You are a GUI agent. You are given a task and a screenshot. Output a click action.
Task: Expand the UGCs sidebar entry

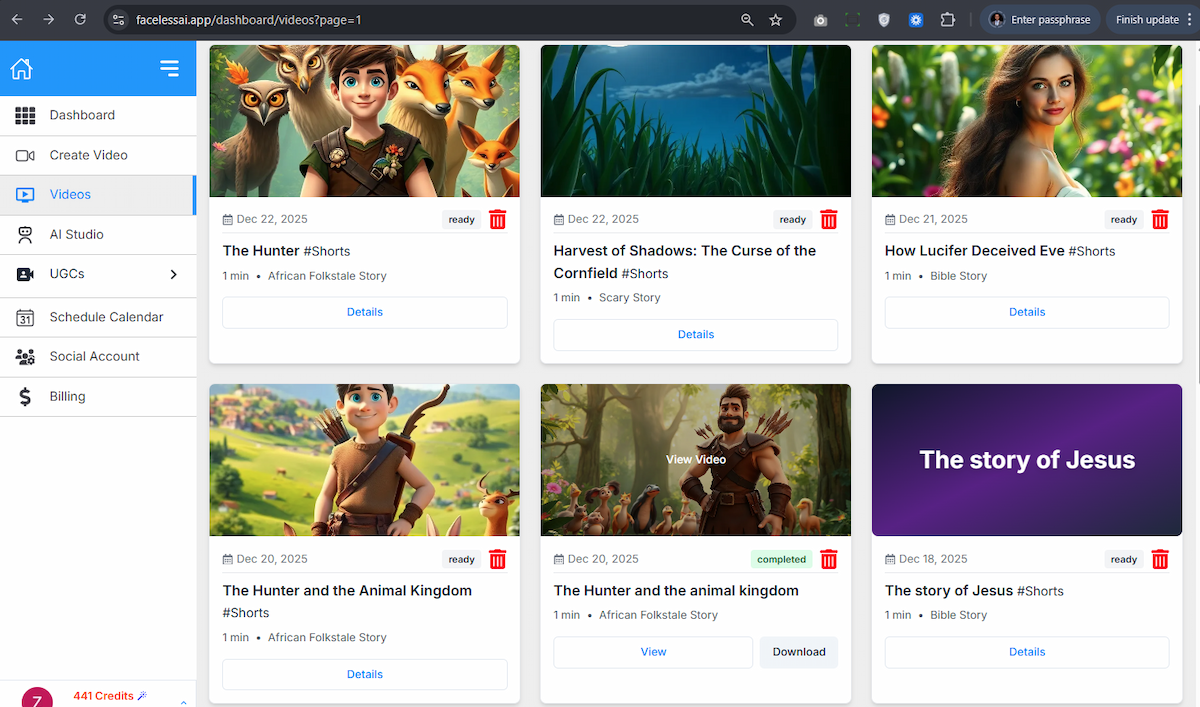coord(172,274)
